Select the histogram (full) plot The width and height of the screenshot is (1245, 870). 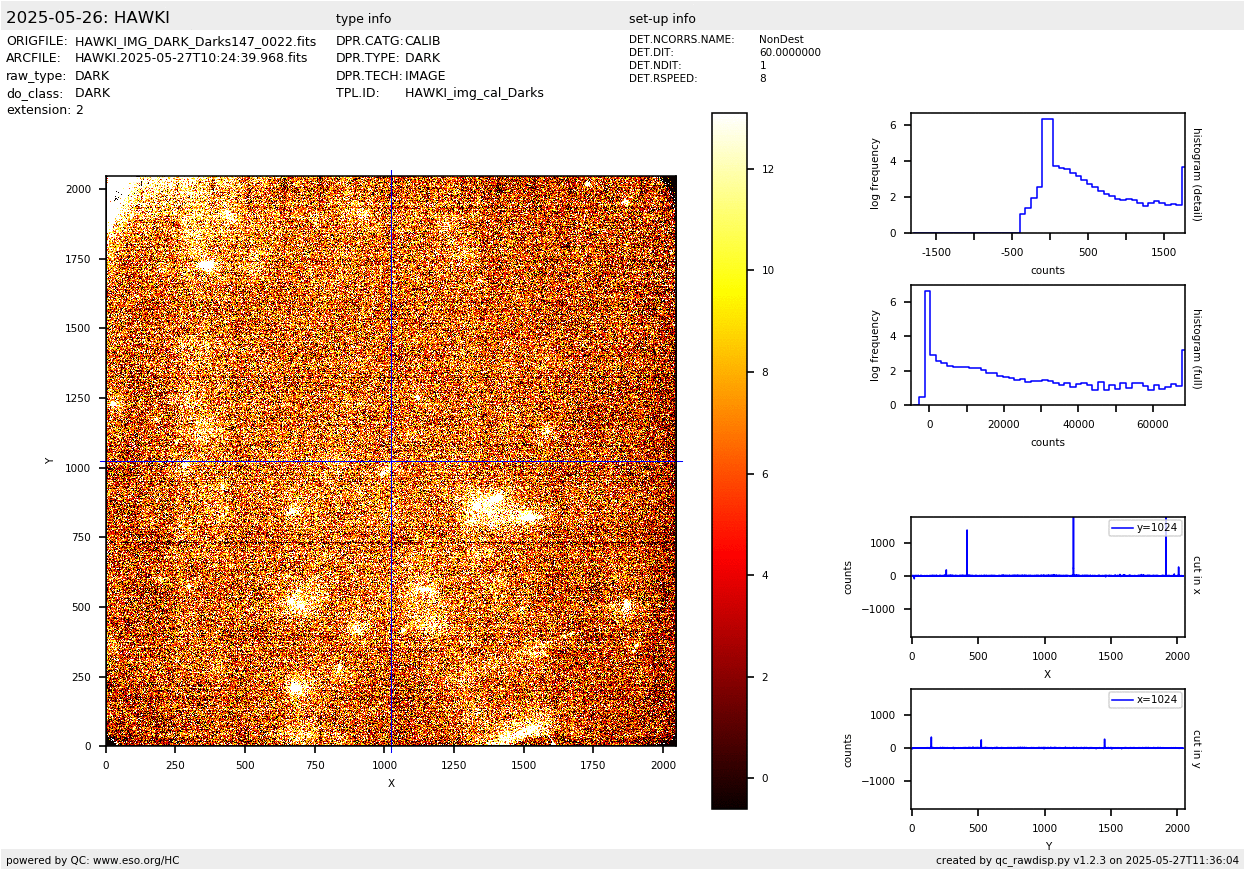coord(1047,345)
